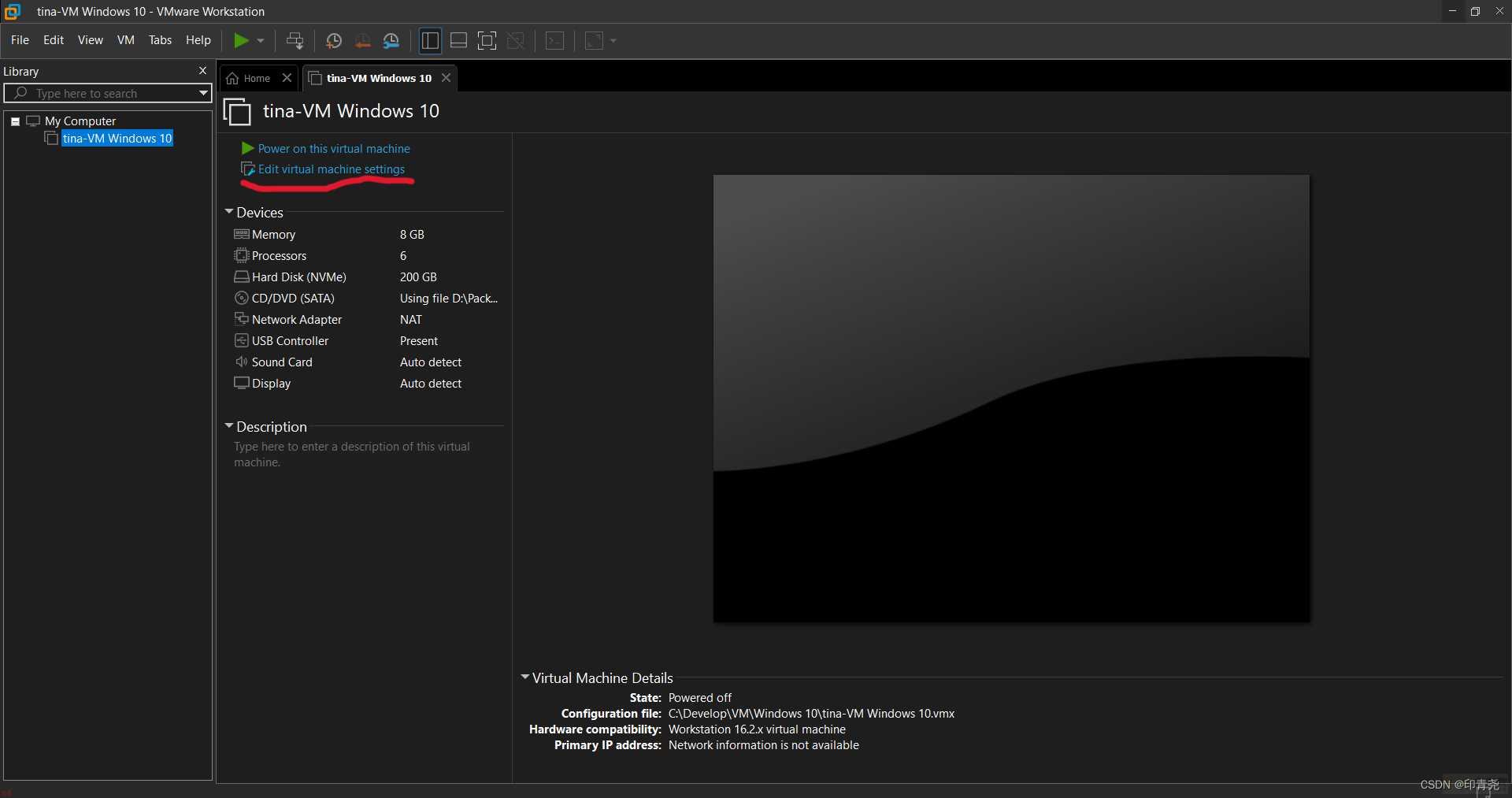The height and width of the screenshot is (798, 1512).
Task: Click the description text entry area
Action: click(352, 455)
